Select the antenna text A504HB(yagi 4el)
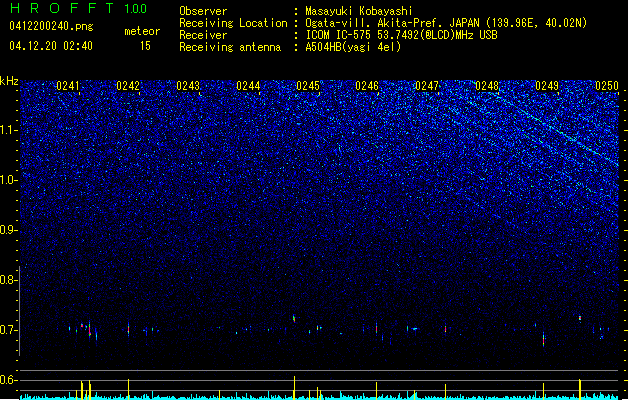 (x=353, y=47)
